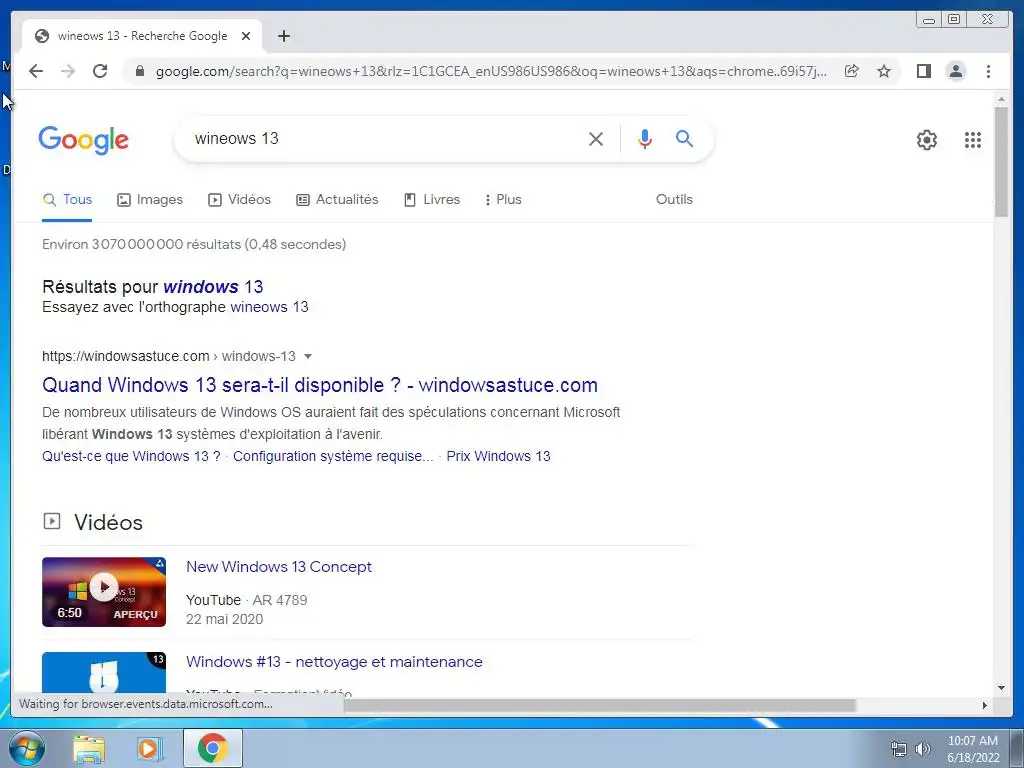
Task: Click Chrome icon in taskbar
Action: (x=213, y=748)
